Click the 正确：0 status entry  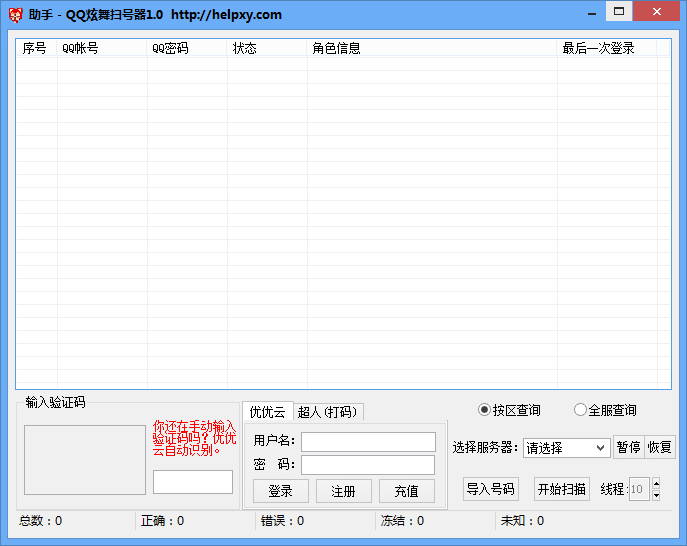tap(163, 521)
